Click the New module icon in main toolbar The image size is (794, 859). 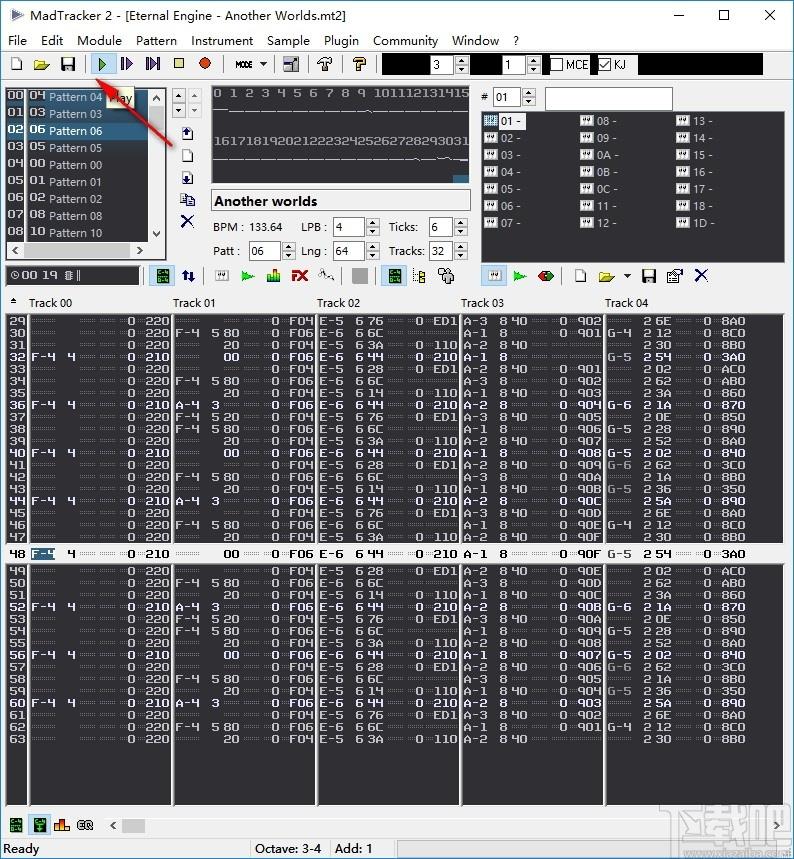tap(16, 64)
